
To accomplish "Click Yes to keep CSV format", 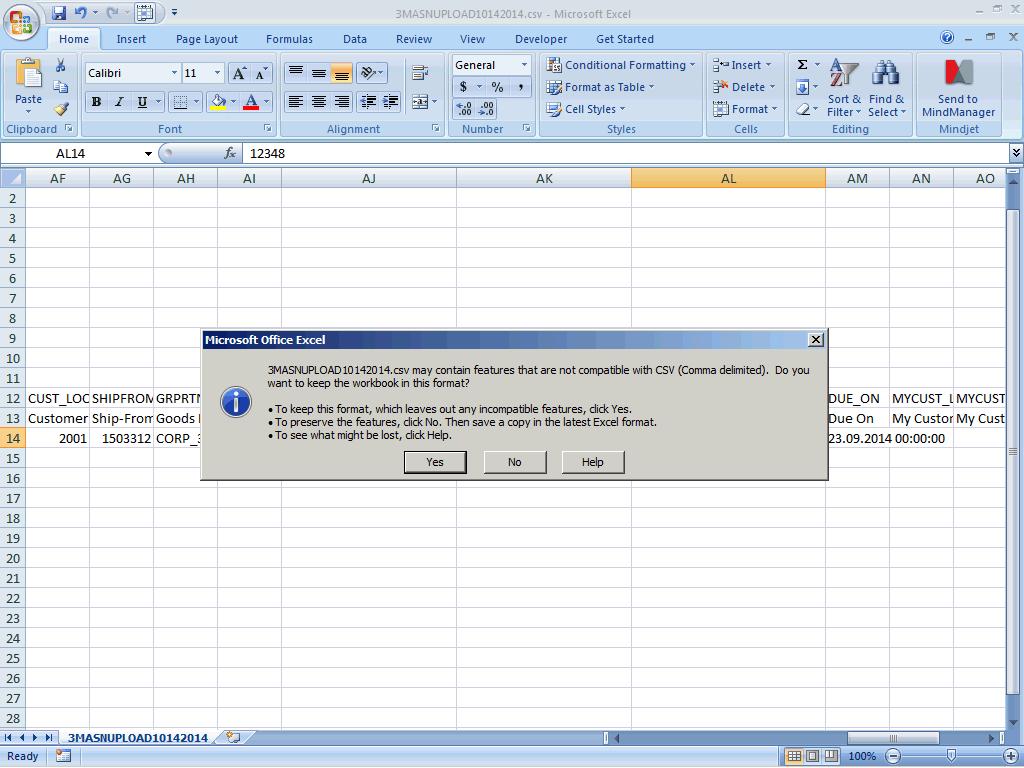I will pos(435,462).
